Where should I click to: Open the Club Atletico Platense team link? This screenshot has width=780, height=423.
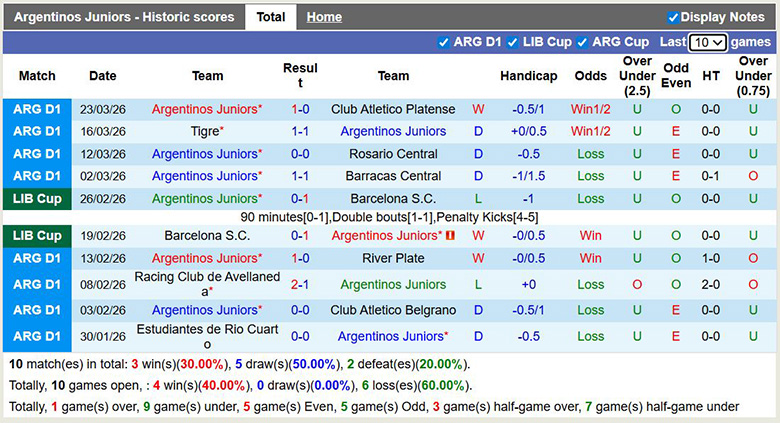point(393,109)
